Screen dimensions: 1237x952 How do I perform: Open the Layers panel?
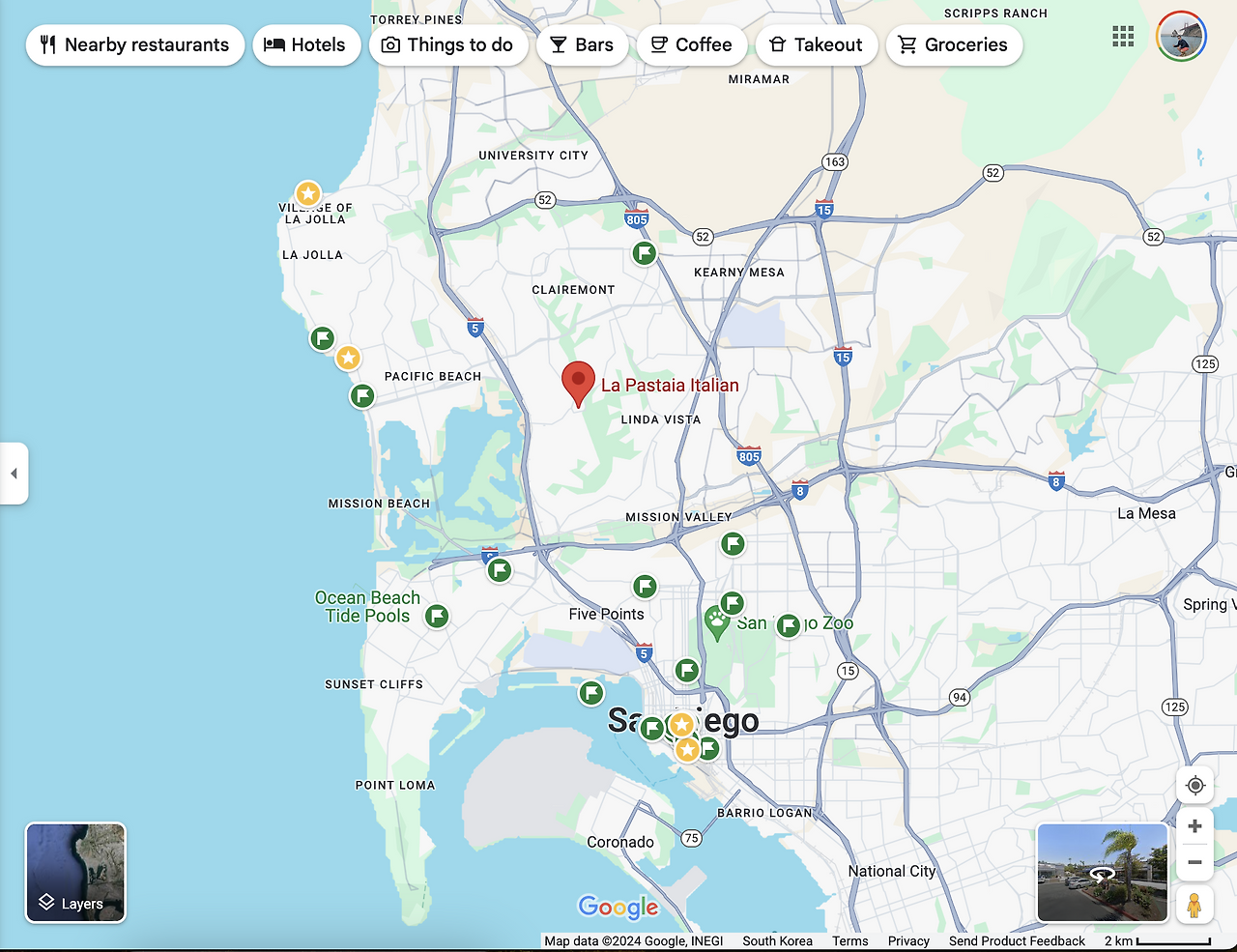click(75, 873)
